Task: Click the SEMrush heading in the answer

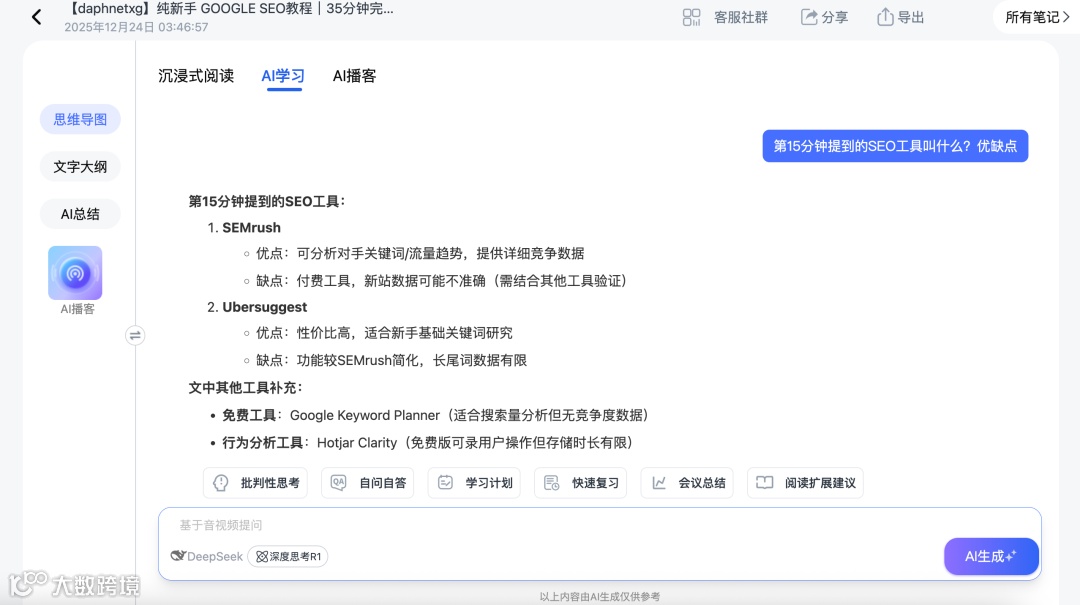Action: point(251,227)
